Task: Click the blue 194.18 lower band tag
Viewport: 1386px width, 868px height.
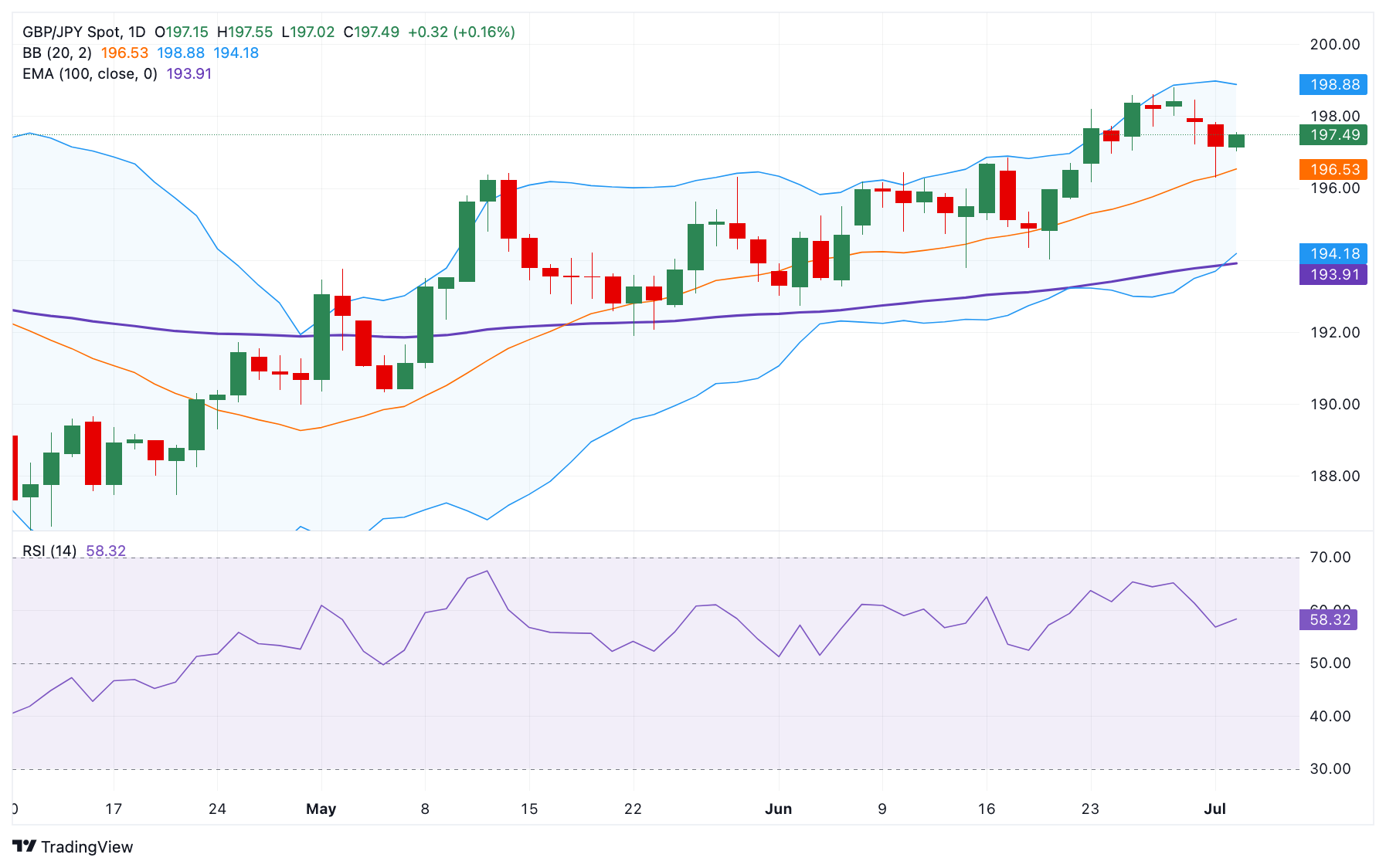Action: pyautogui.click(x=1333, y=253)
